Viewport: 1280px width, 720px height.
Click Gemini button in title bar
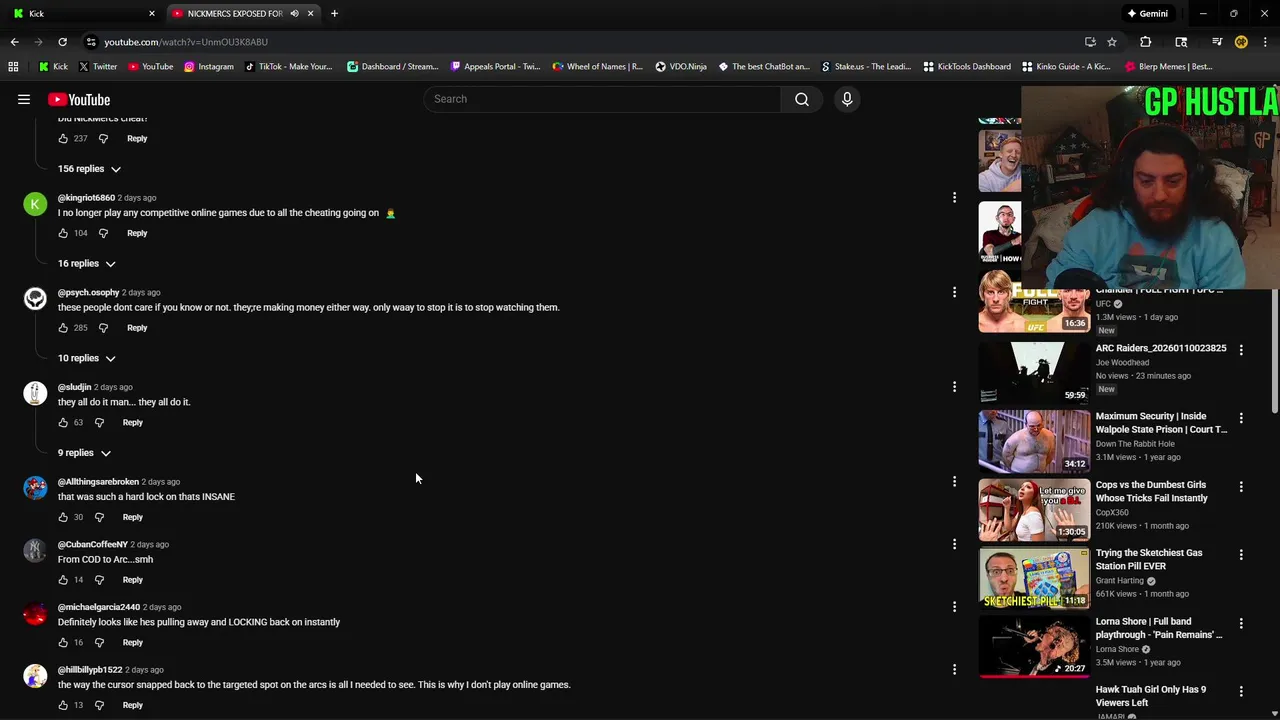pos(1147,13)
